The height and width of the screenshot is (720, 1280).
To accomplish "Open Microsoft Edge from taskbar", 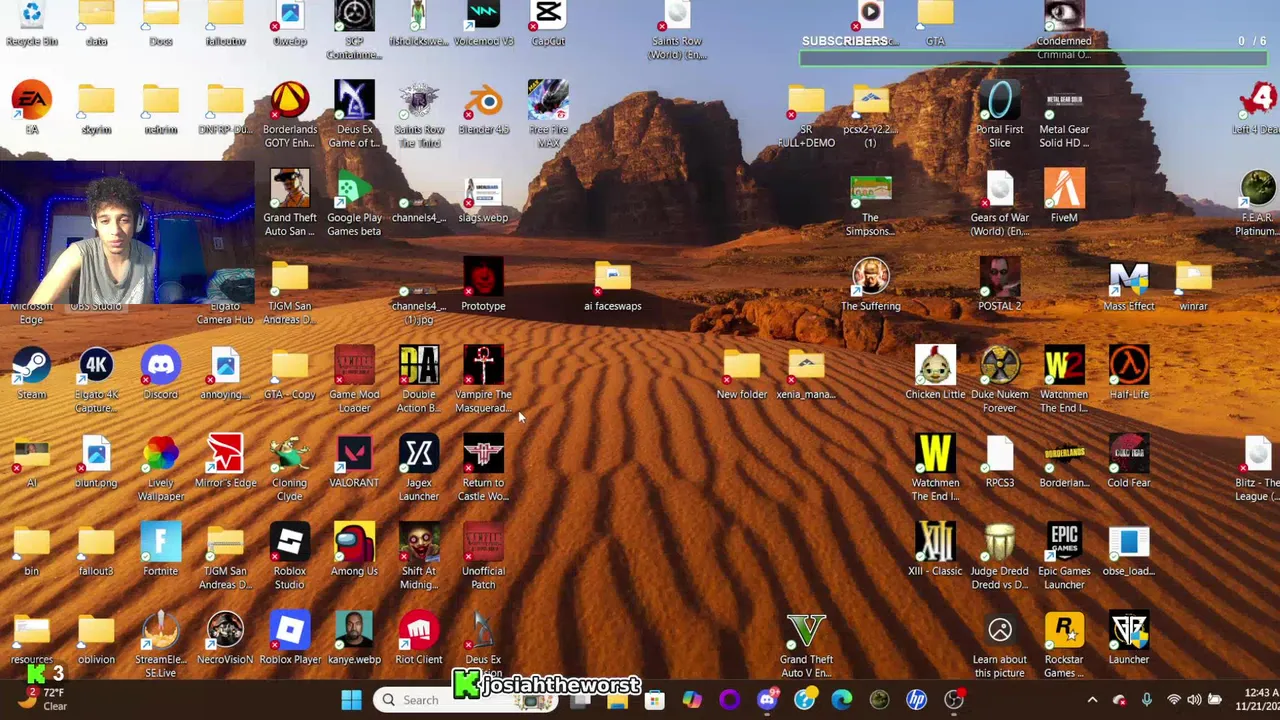I will click(x=841, y=700).
